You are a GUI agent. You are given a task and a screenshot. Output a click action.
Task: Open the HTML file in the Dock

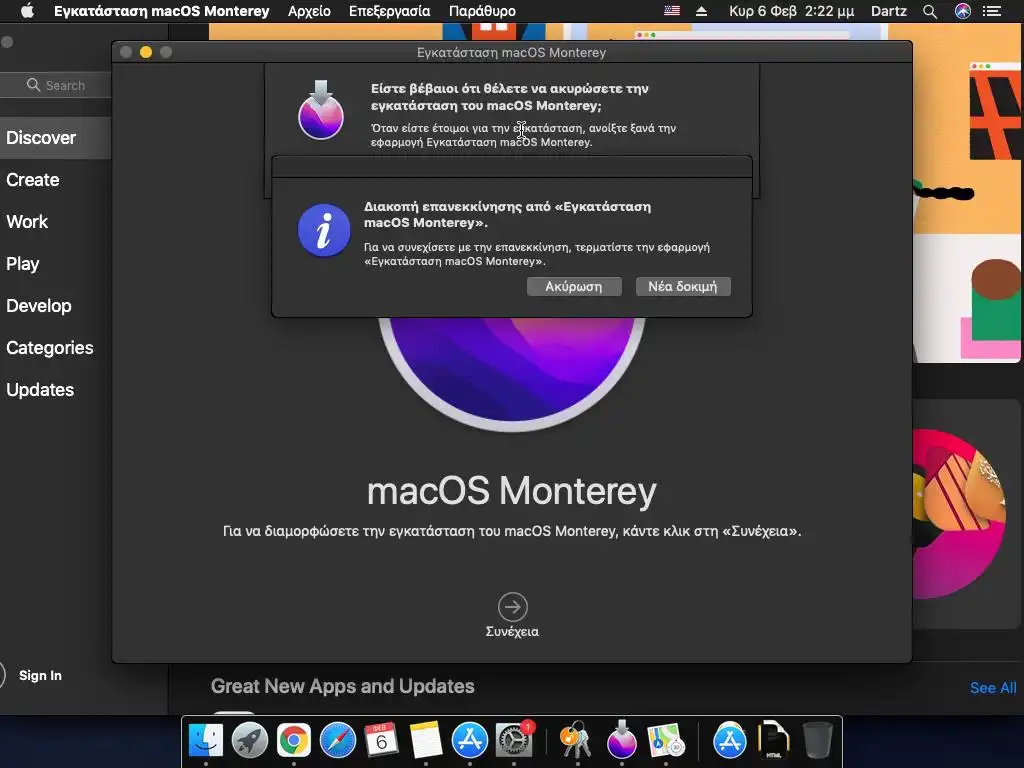774,739
